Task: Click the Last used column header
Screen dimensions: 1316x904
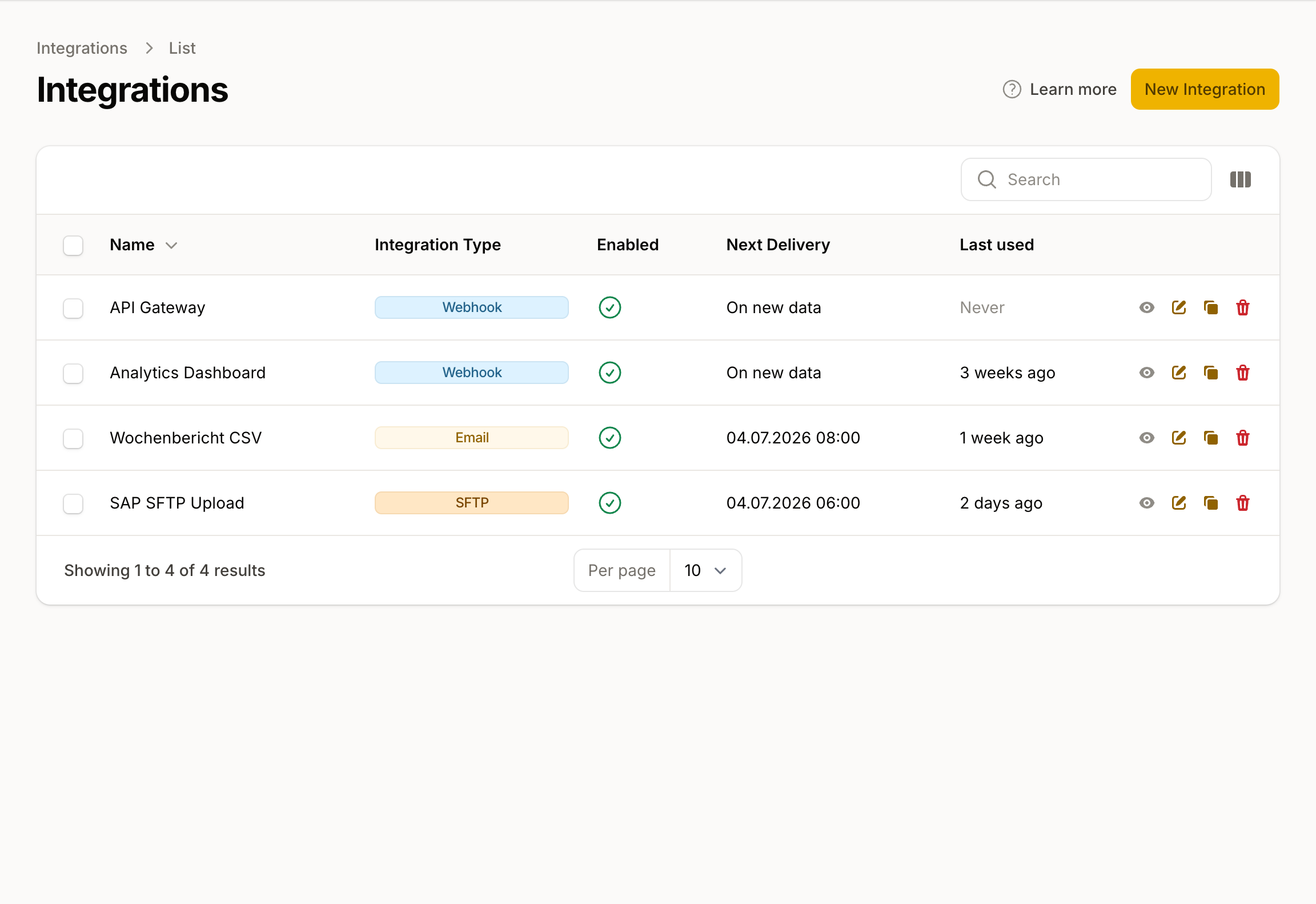Action: (x=997, y=245)
